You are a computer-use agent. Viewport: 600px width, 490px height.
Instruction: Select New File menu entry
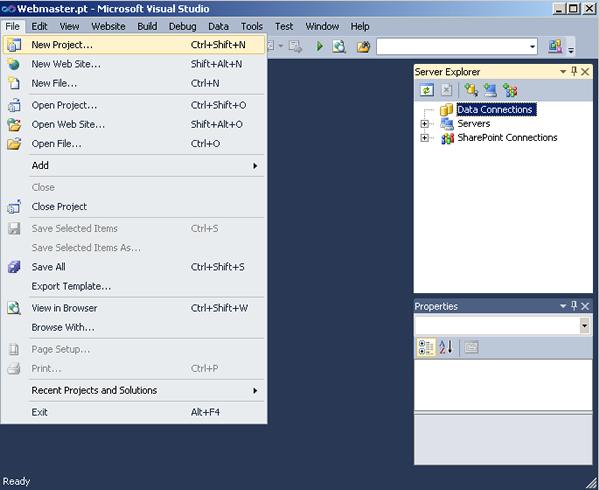(x=134, y=83)
